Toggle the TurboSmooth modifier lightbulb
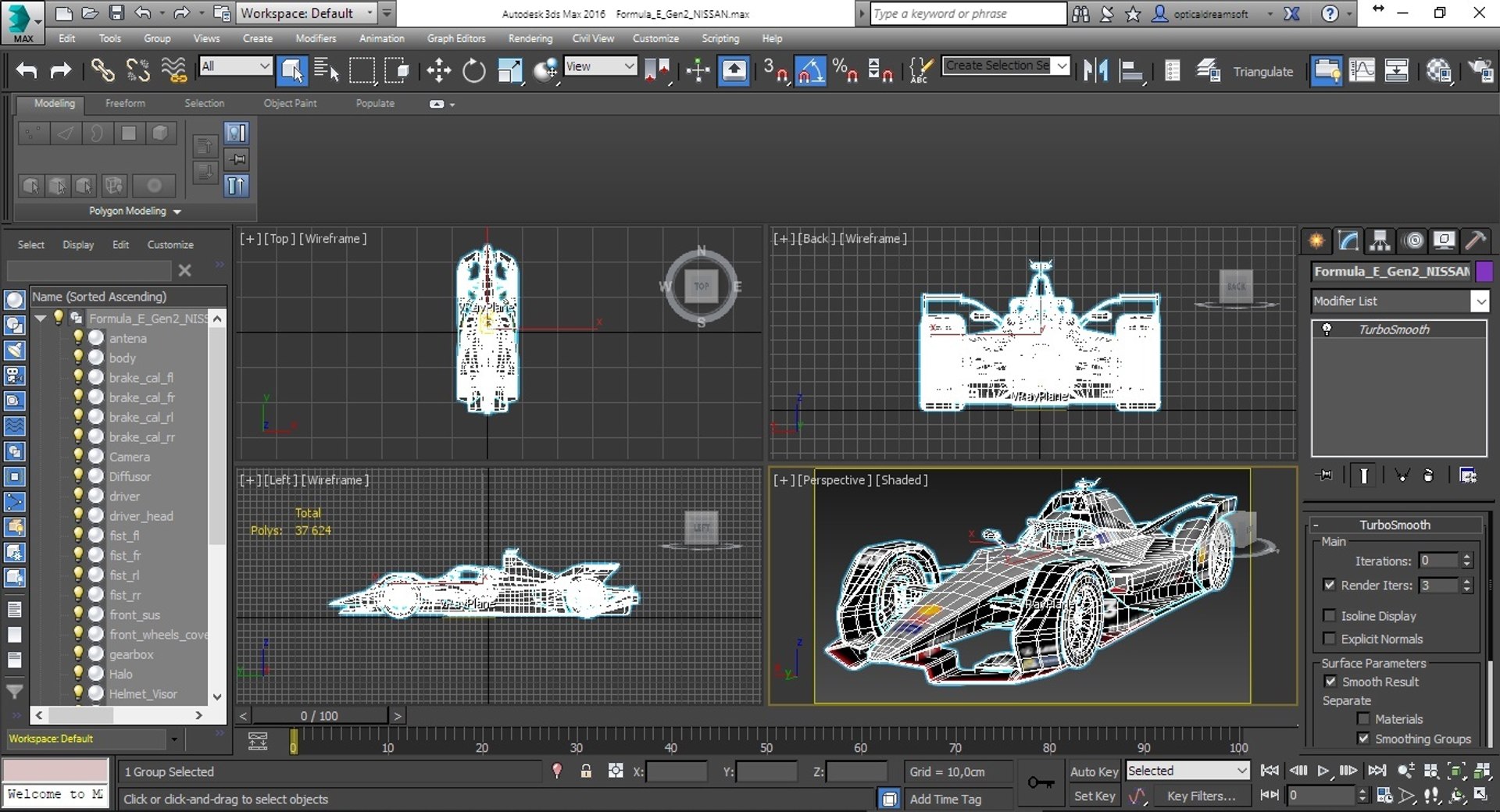This screenshot has height=812, width=1500. (x=1327, y=329)
